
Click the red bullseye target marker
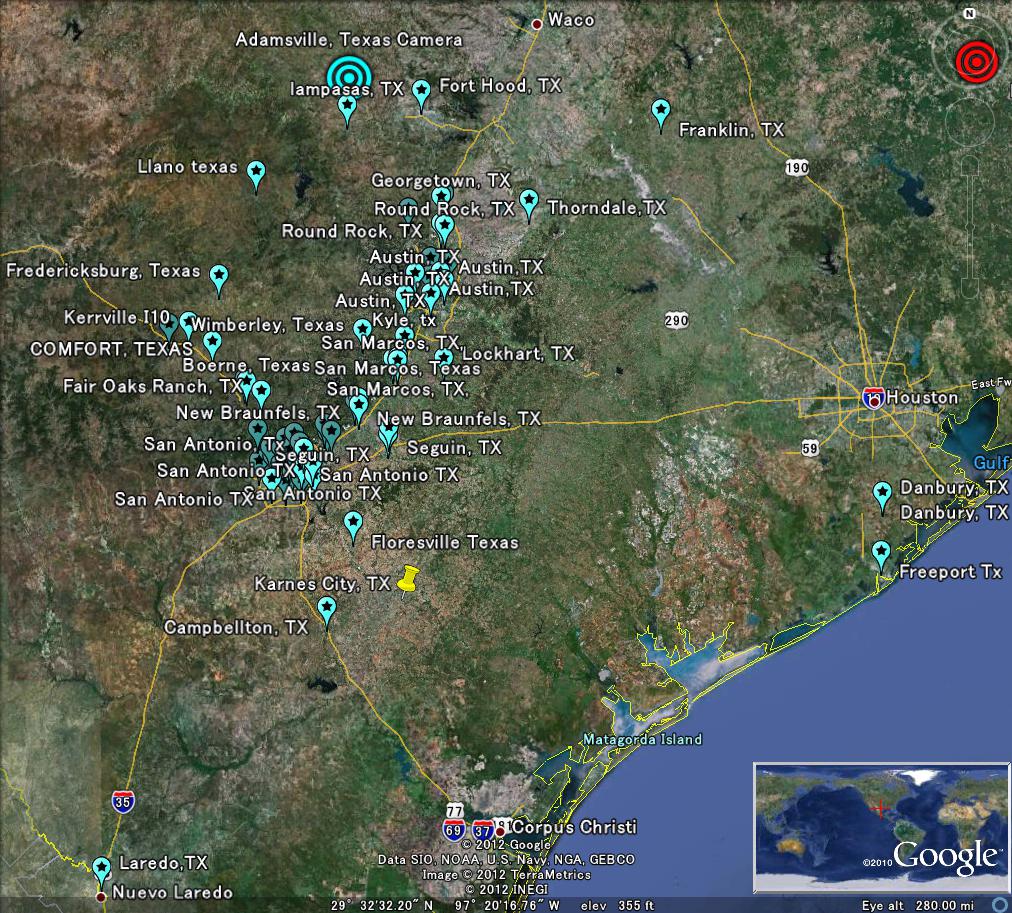(975, 61)
